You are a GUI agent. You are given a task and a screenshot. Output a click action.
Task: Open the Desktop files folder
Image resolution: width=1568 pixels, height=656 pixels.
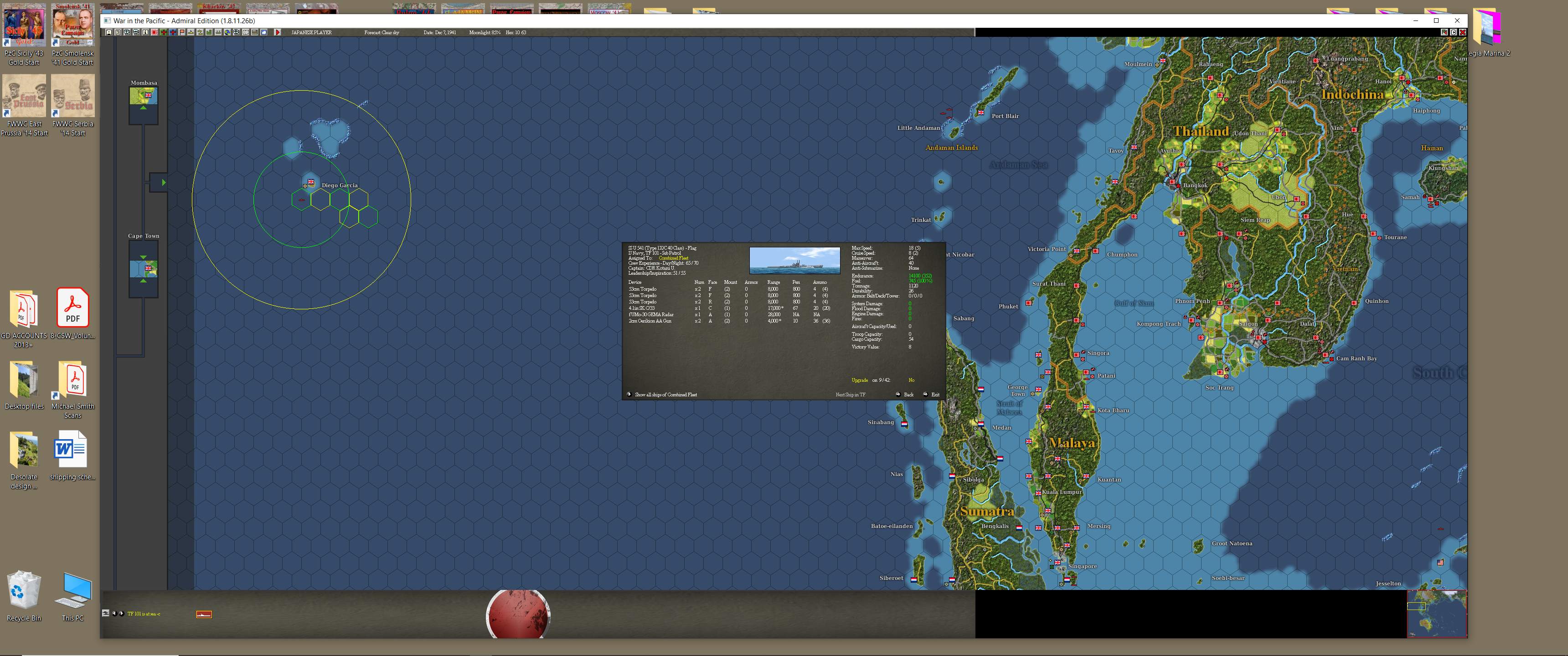coord(24,386)
